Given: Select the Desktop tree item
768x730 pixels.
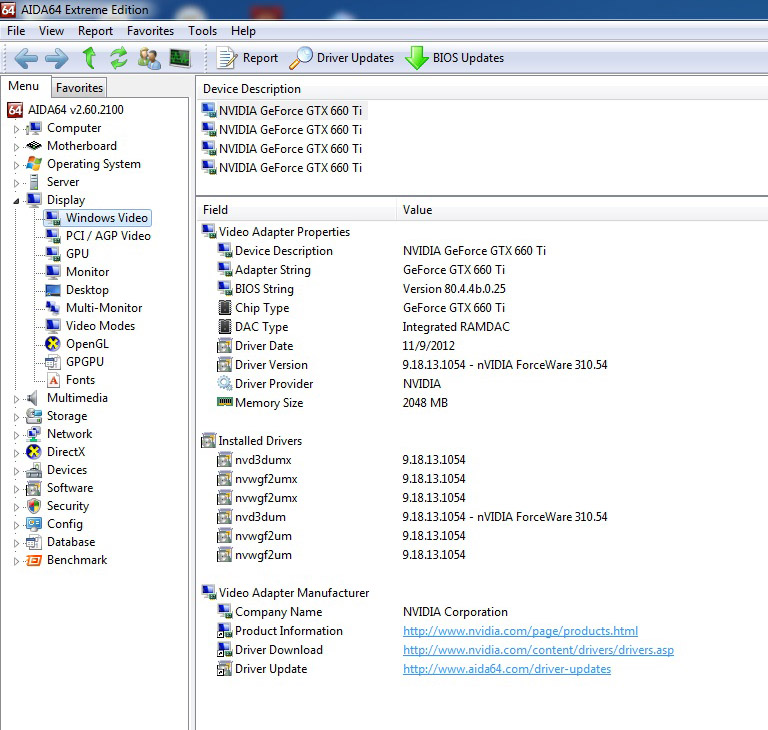Looking at the screenshot, I should pos(87,290).
